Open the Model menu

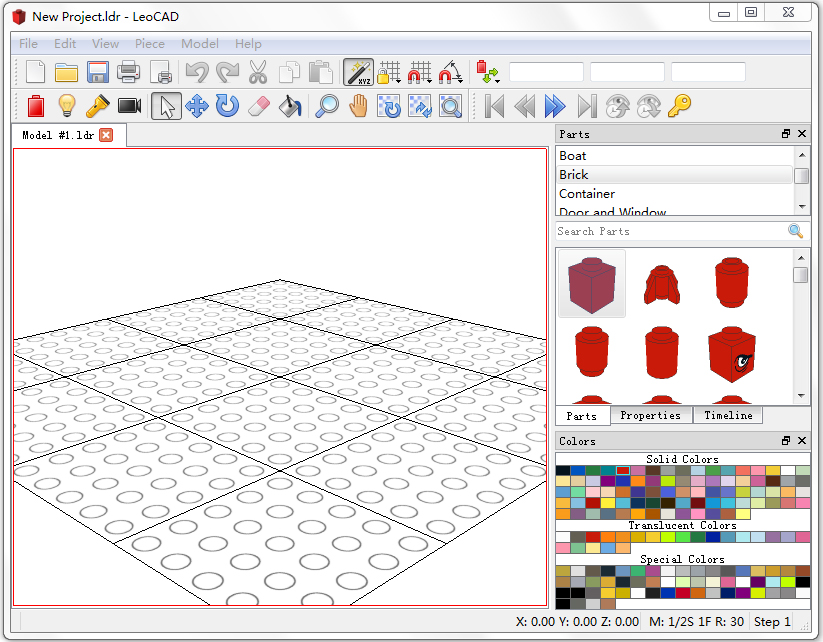coord(200,44)
